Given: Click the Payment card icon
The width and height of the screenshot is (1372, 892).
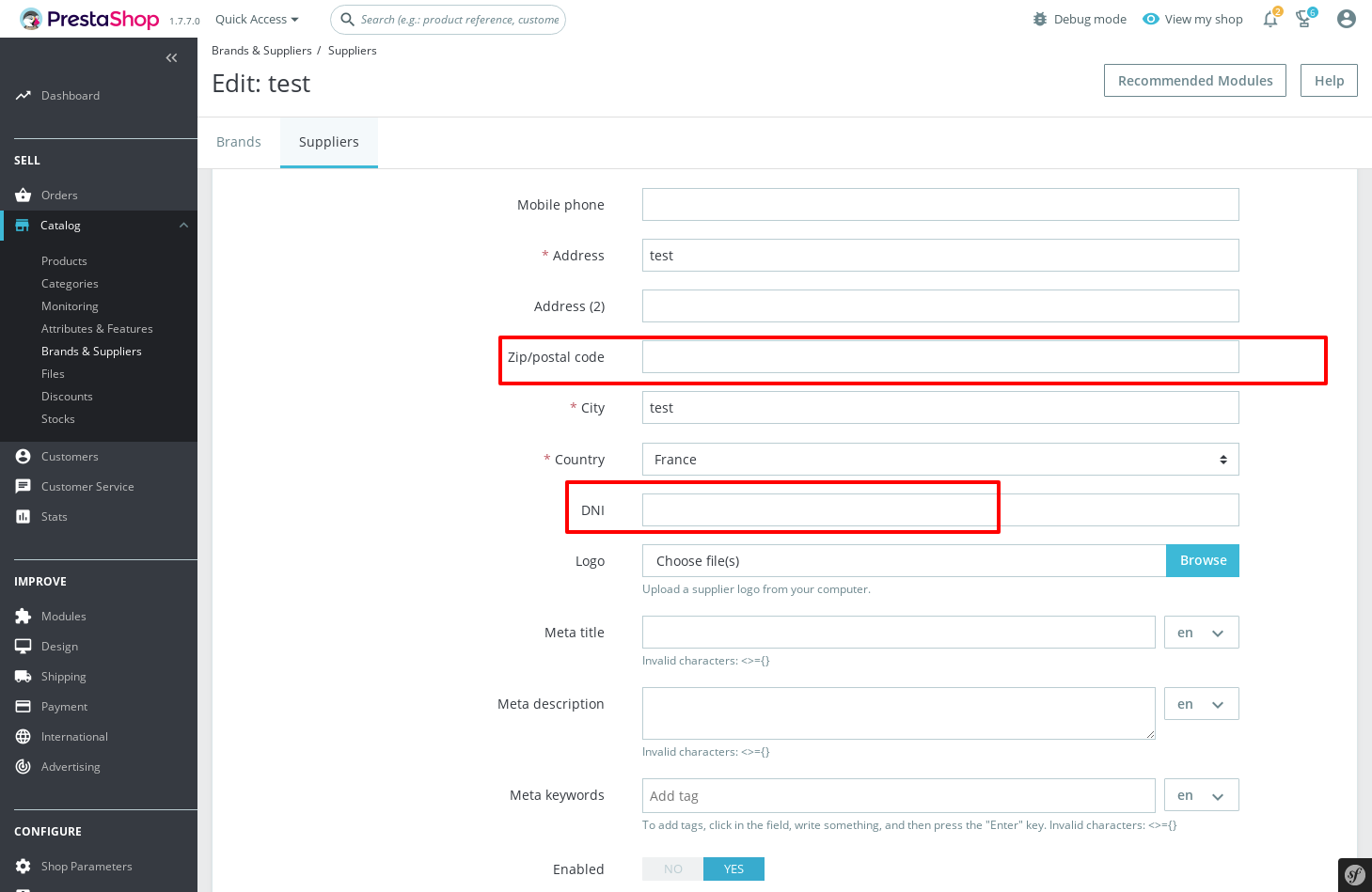Looking at the screenshot, I should click(24, 707).
